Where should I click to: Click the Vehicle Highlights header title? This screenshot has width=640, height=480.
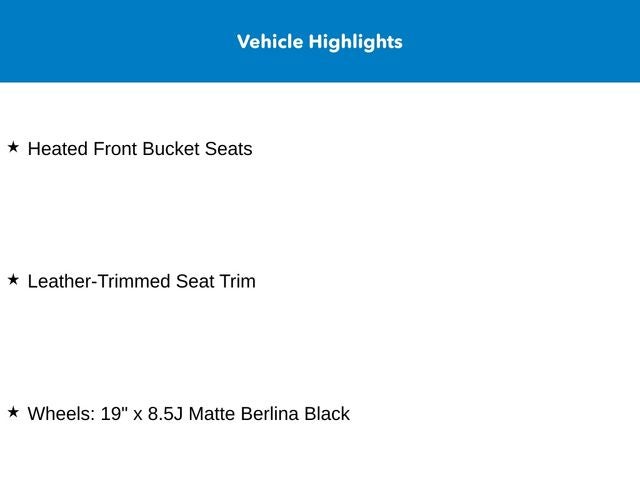(320, 42)
